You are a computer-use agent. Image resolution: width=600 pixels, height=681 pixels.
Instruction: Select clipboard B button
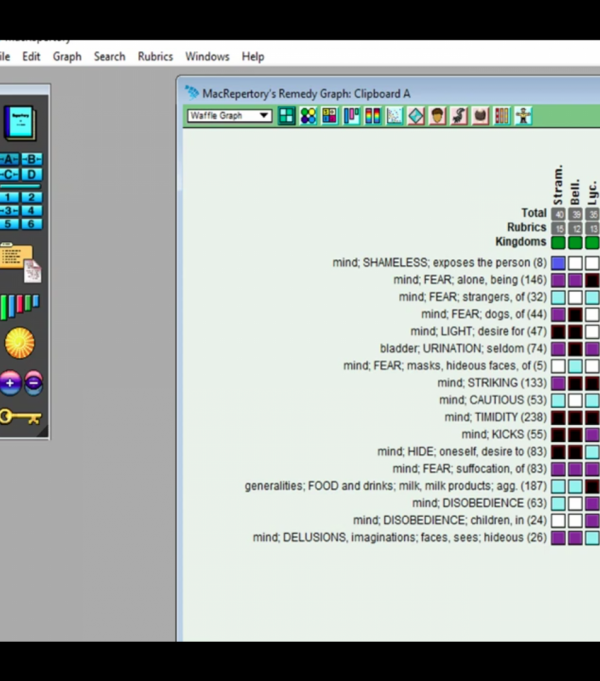(x=32, y=159)
